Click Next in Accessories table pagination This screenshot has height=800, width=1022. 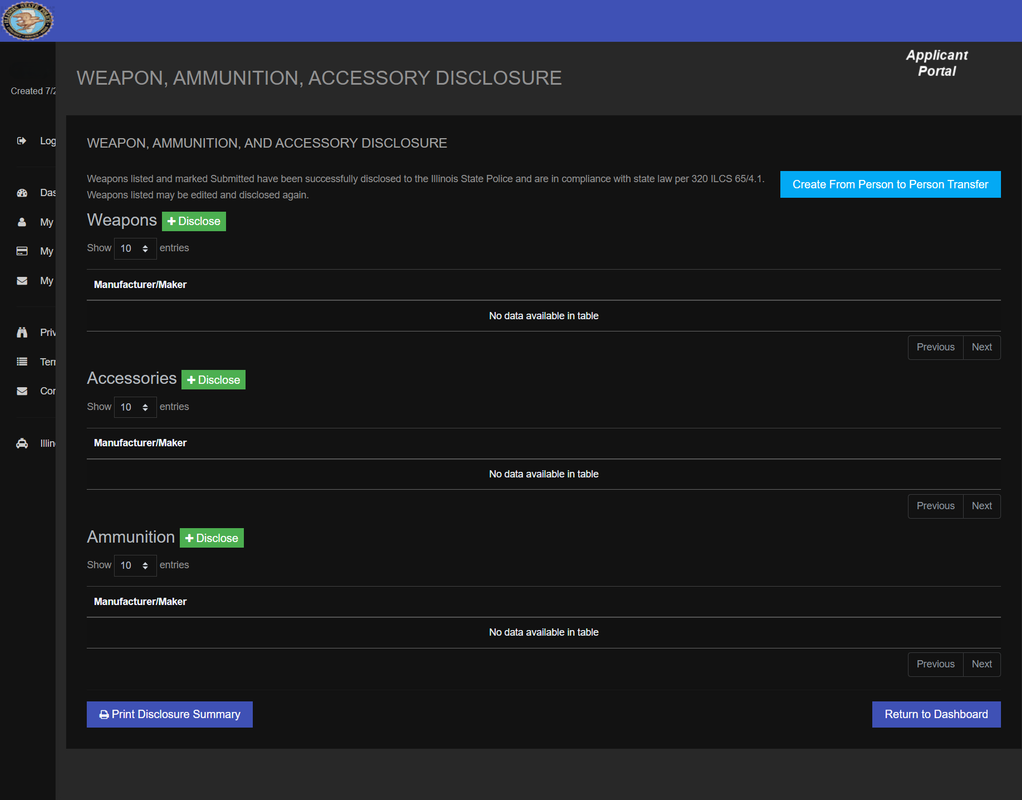point(982,506)
